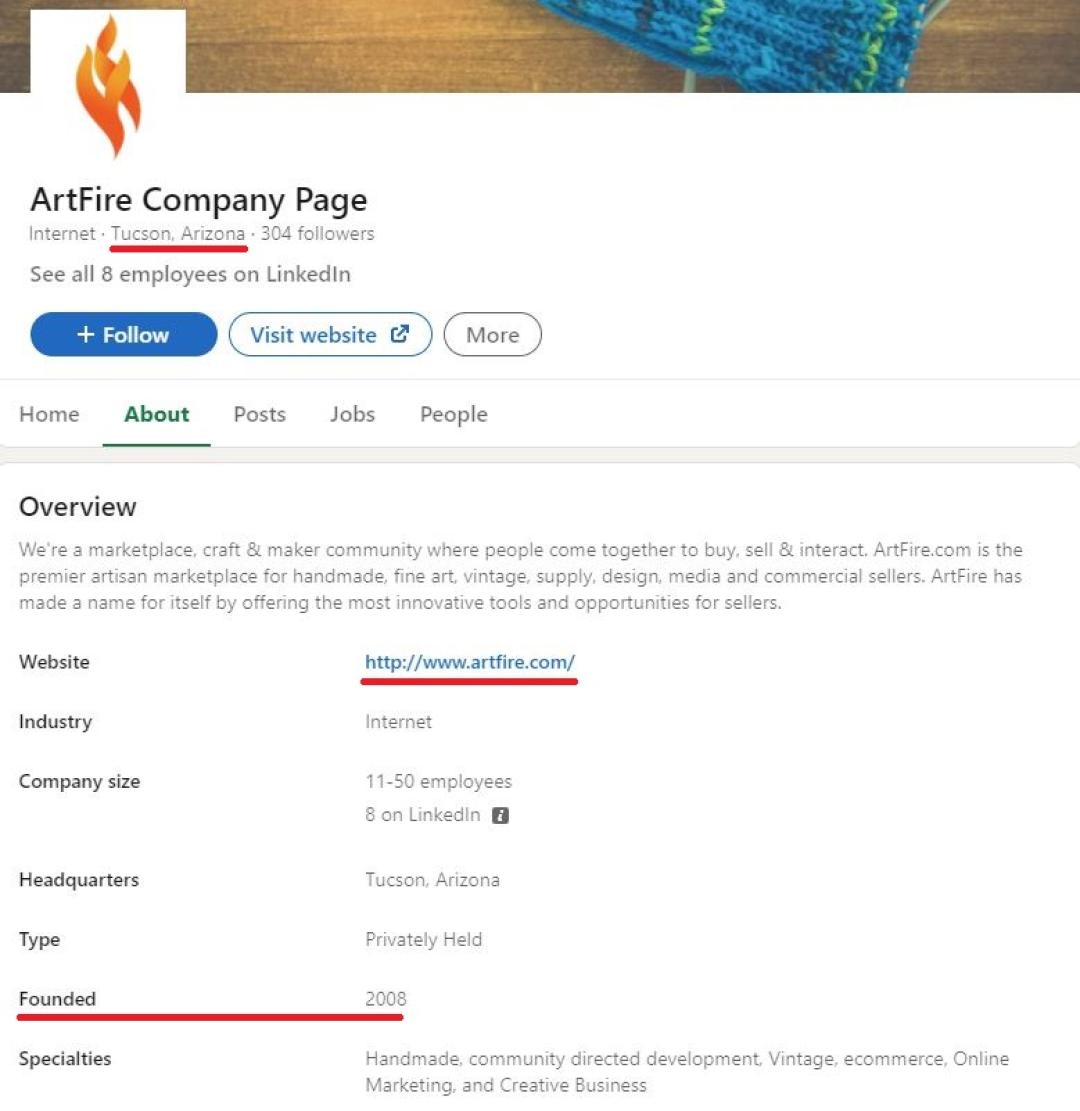
Task: Click the "ArtFire Company Page" title
Action: tap(198, 200)
